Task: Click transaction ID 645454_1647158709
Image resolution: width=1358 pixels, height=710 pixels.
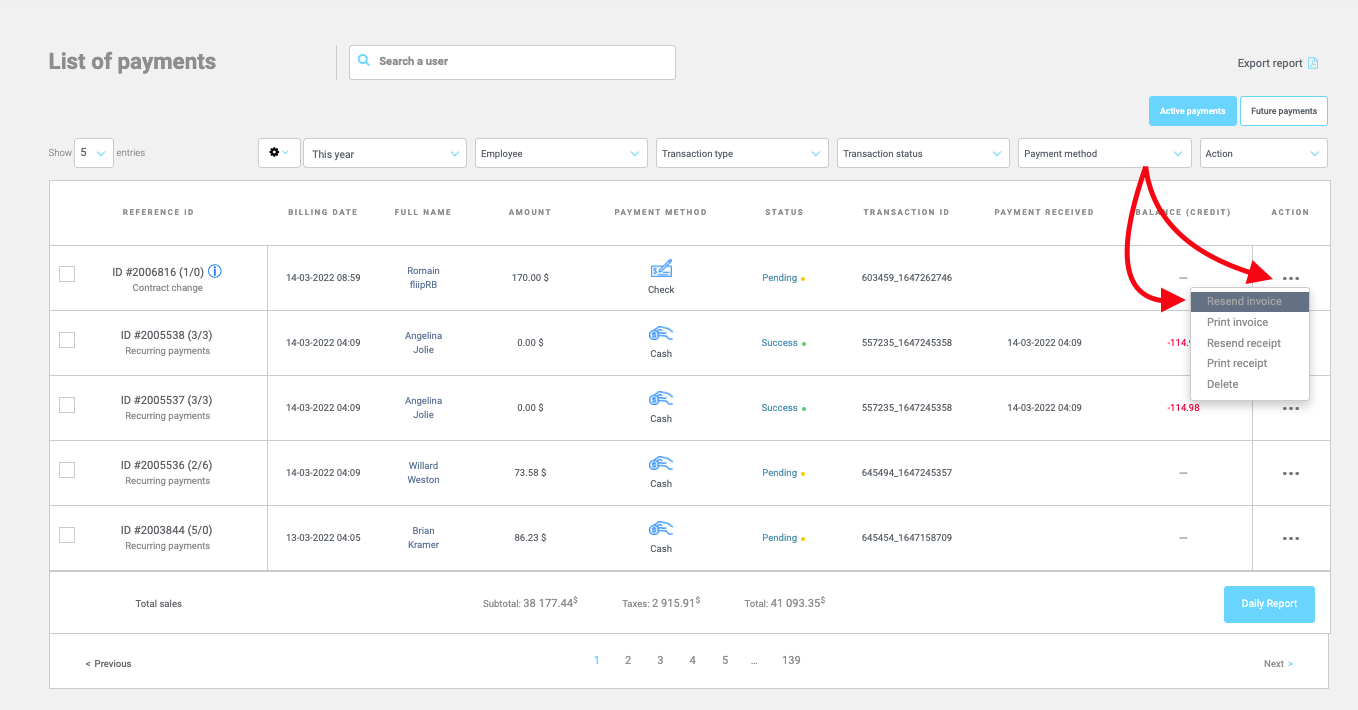Action: [907, 538]
